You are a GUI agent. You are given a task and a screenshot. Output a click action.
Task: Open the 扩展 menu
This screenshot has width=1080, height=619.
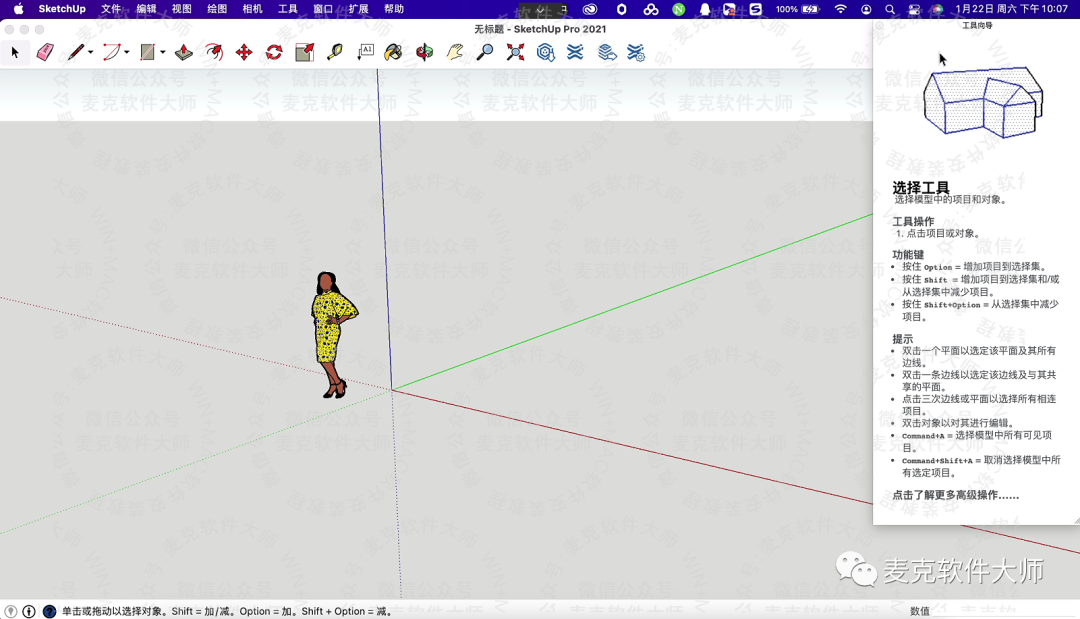[x=358, y=9]
